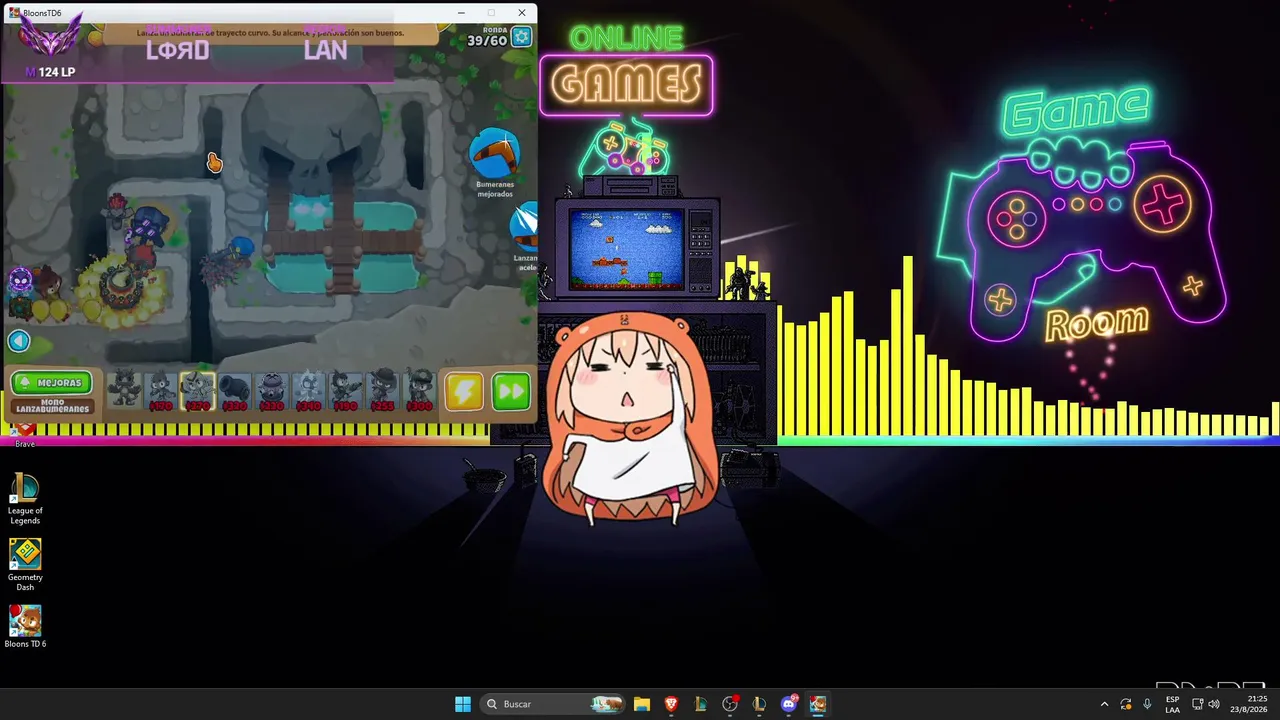This screenshot has height=720, width=1280.
Task: Open Geometry Dash desktop shortcut
Action: point(25,564)
